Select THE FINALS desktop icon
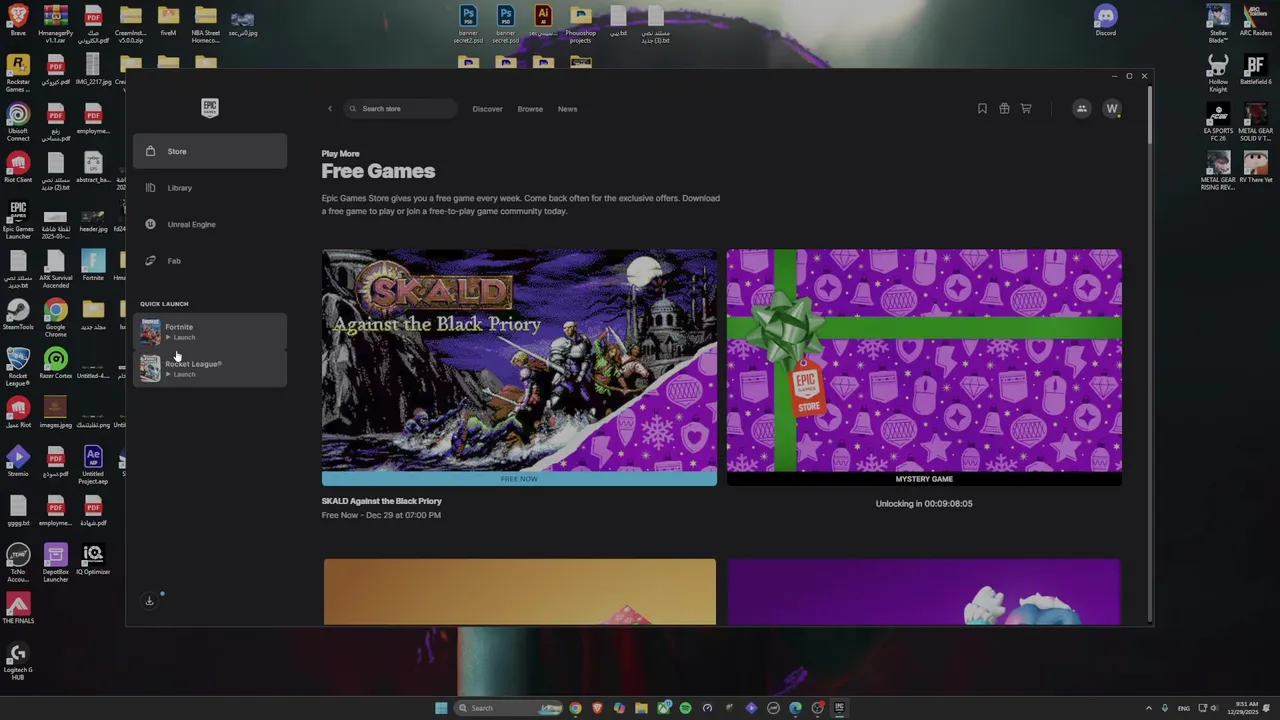The height and width of the screenshot is (720, 1280). [18, 609]
